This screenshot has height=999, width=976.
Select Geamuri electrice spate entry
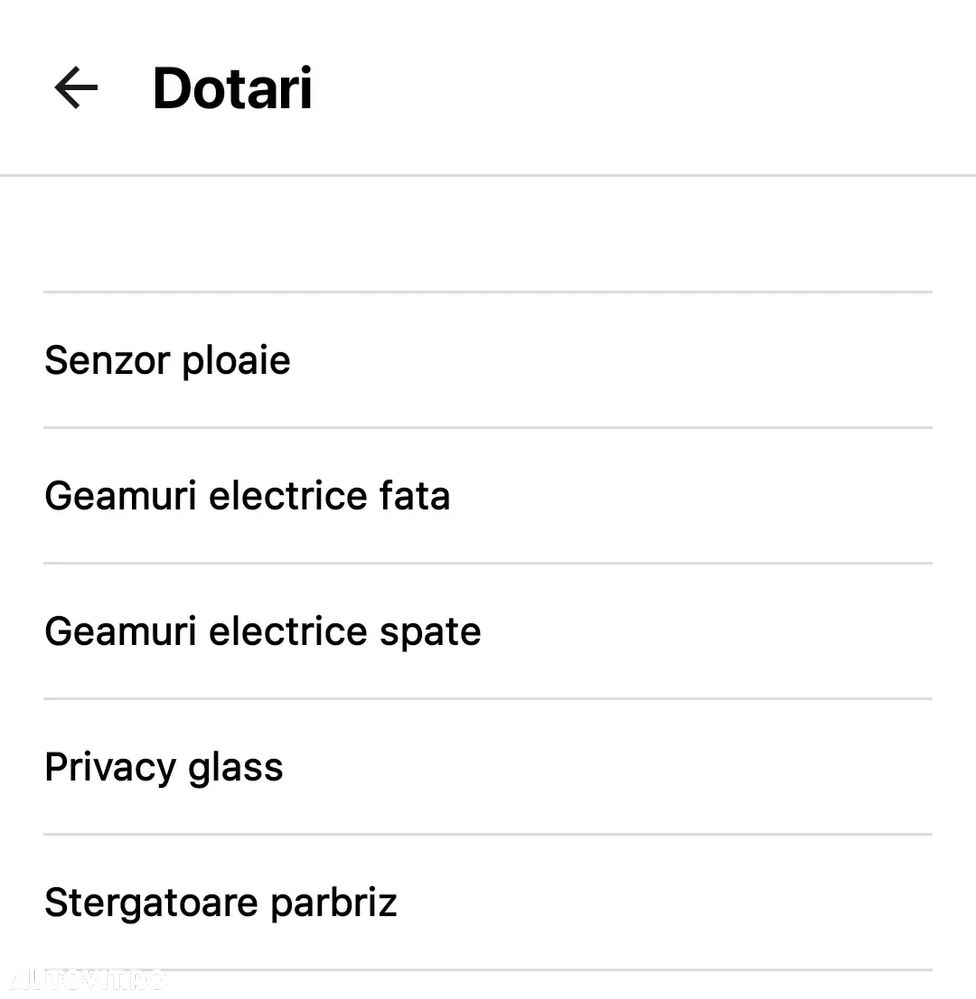262,632
